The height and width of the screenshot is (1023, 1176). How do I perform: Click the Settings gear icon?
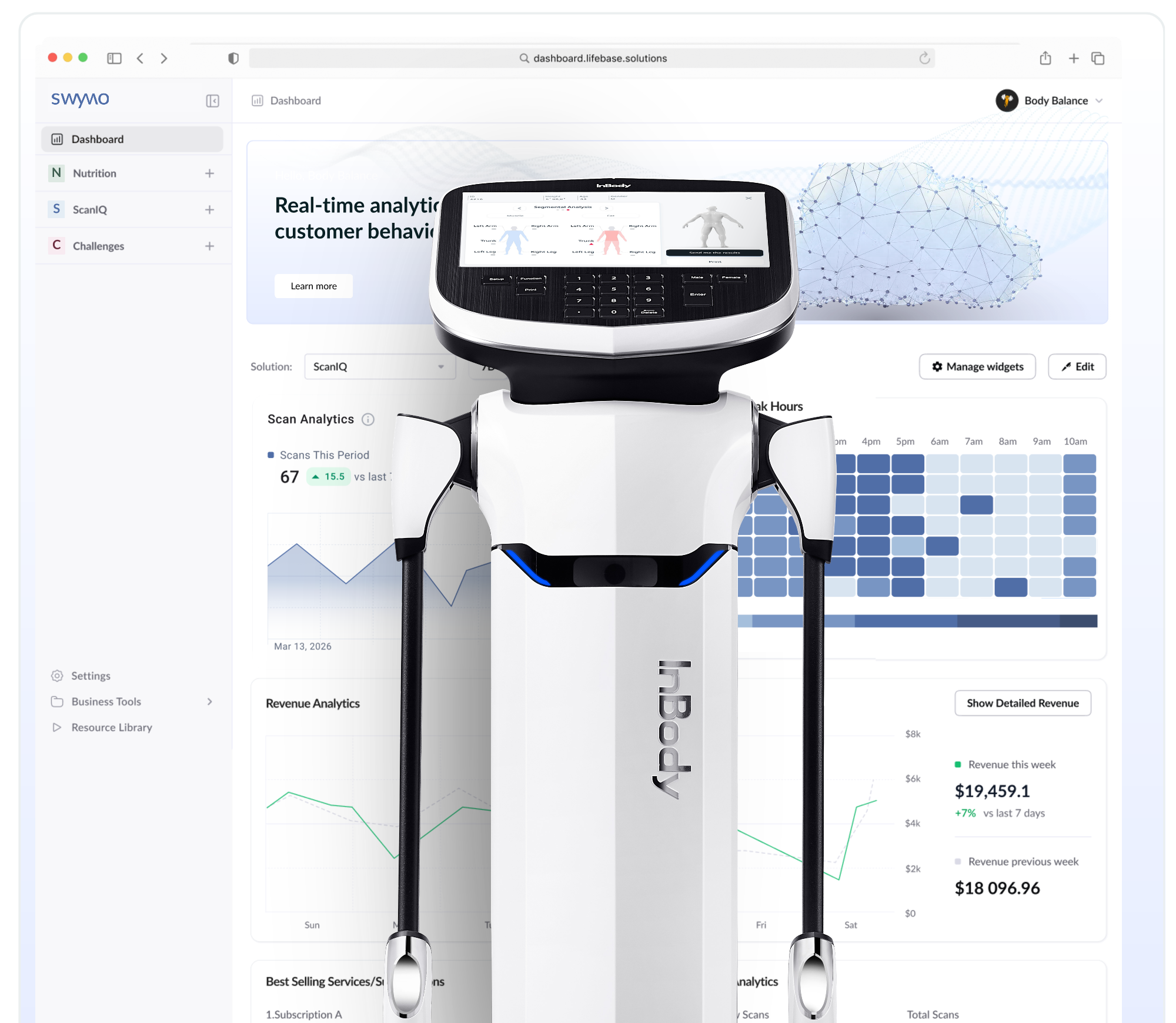click(57, 676)
